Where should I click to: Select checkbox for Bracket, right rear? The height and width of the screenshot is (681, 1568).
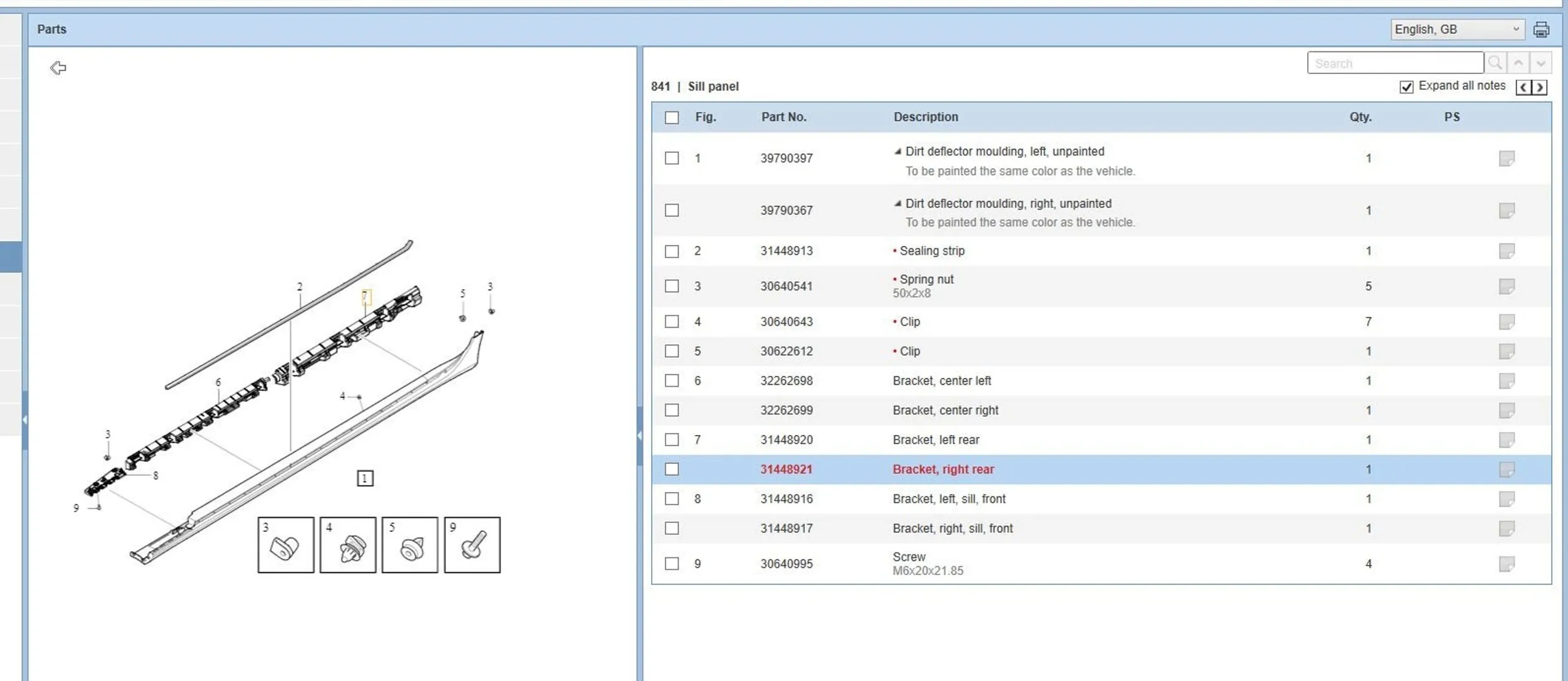(672, 469)
